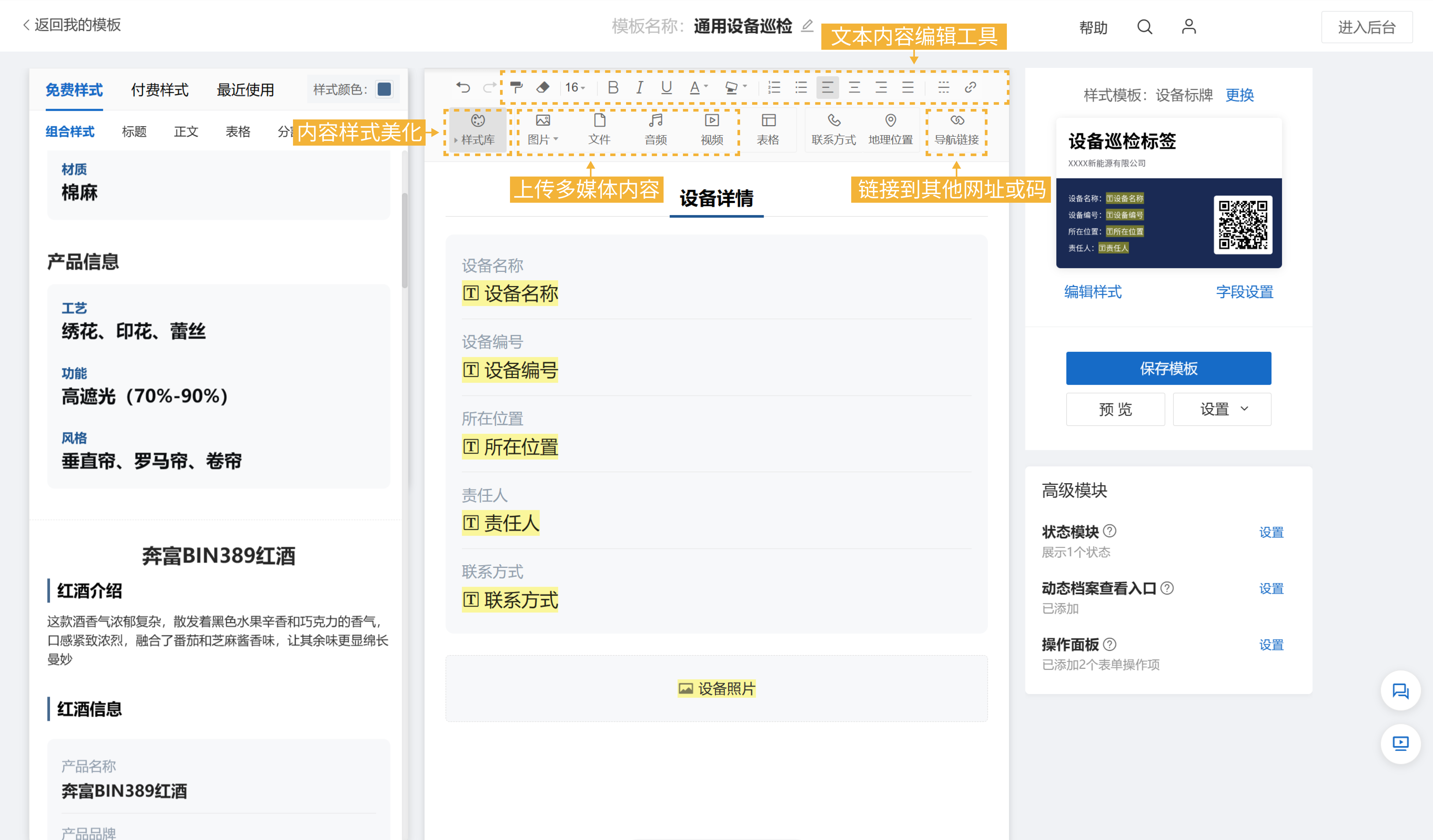Click help icon beside 状态模块
Screen dimensions: 1433x840
(x=1109, y=531)
